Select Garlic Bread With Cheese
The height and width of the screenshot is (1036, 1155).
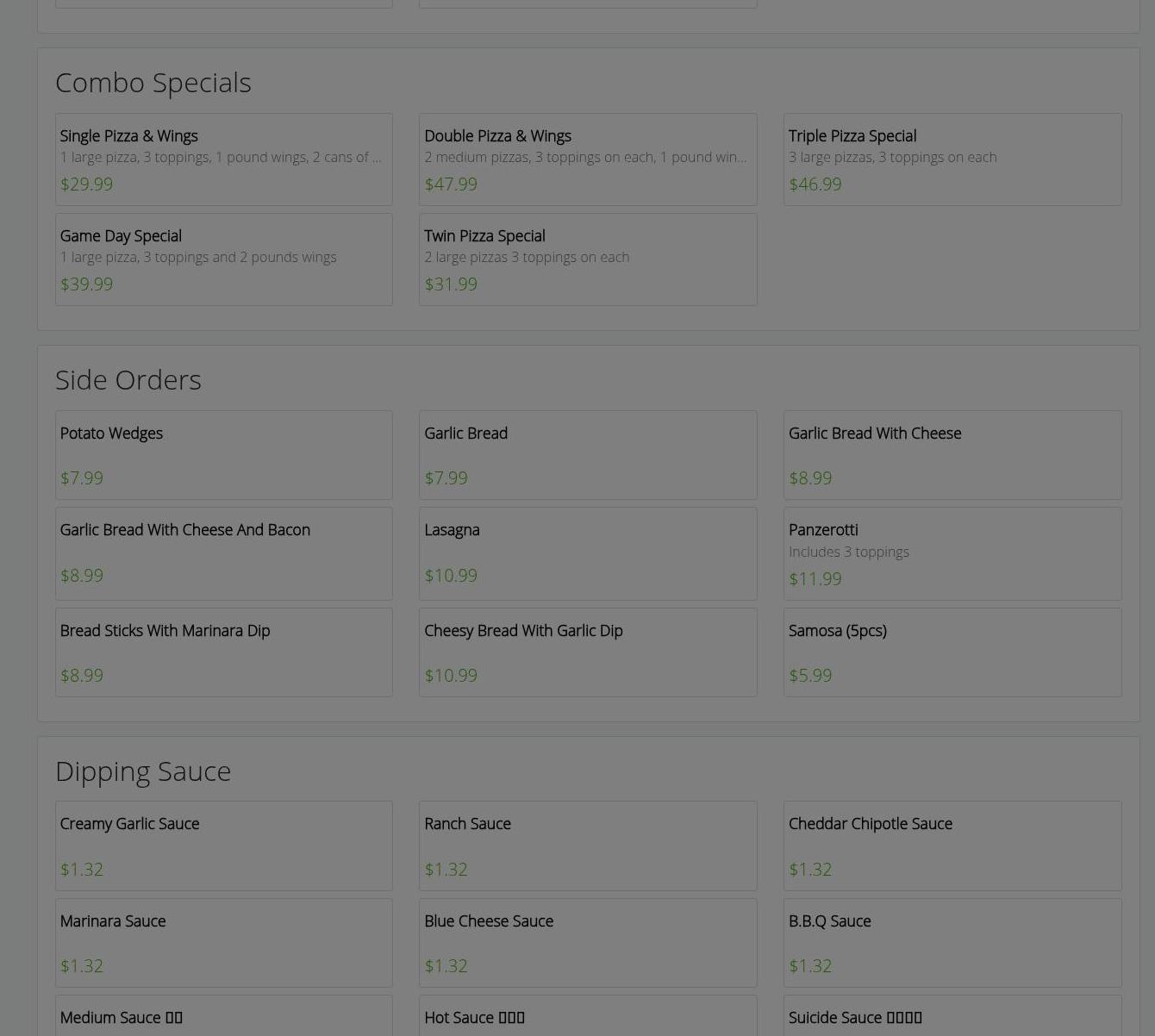point(952,455)
